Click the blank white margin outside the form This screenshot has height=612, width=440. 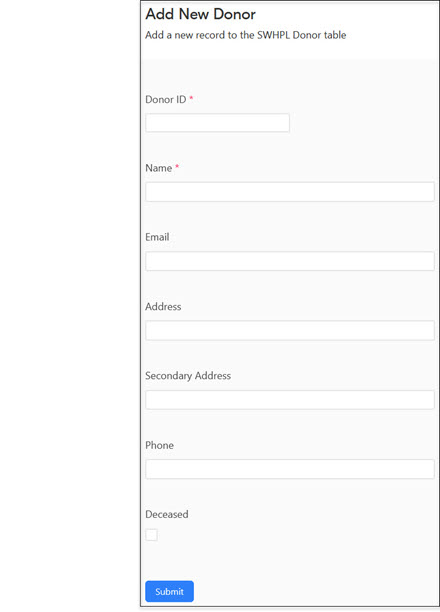(69, 306)
